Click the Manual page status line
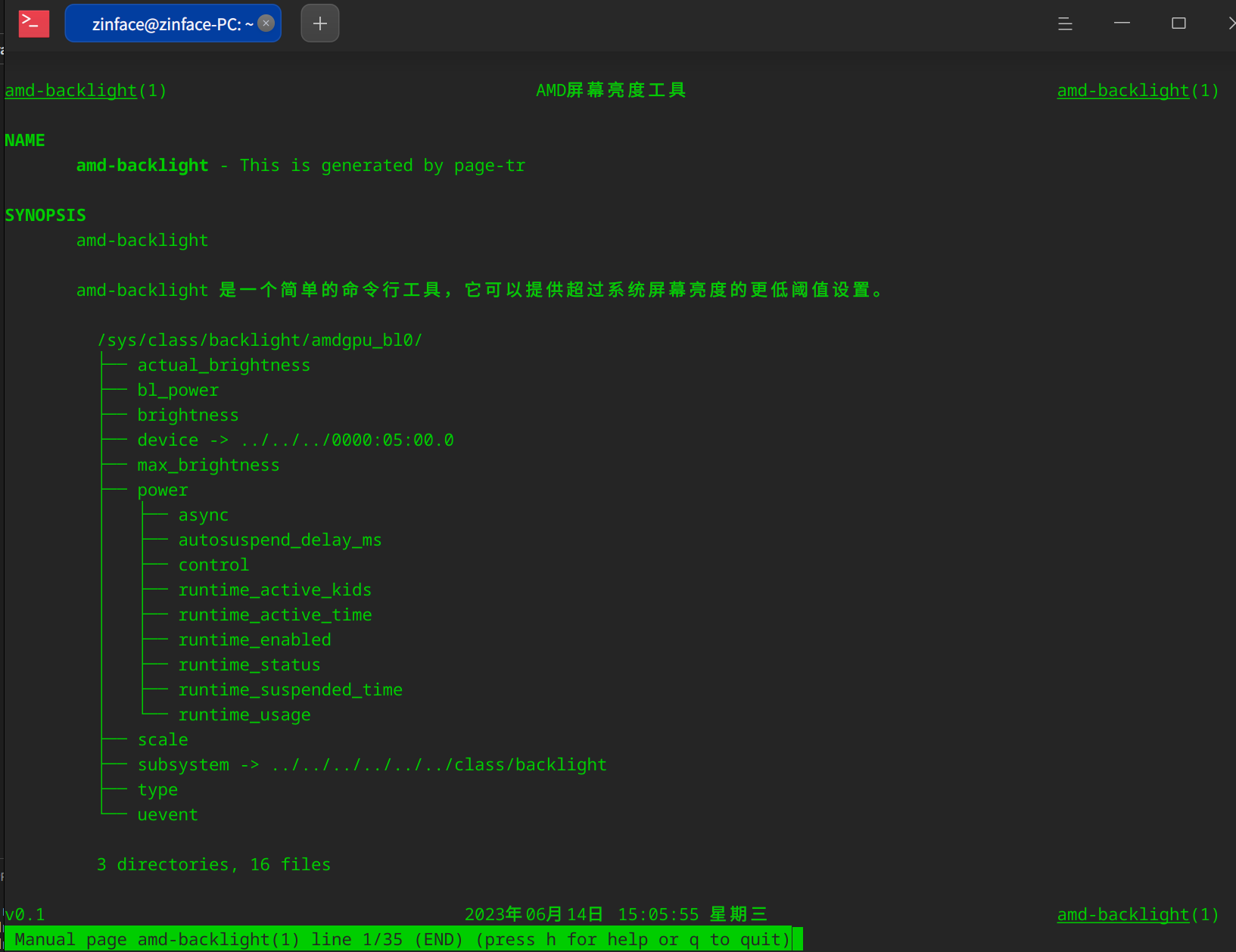1236x952 pixels. point(401,940)
